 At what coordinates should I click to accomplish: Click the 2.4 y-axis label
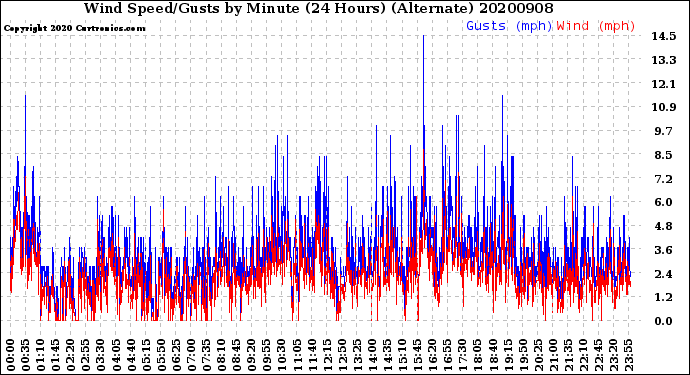pos(664,274)
